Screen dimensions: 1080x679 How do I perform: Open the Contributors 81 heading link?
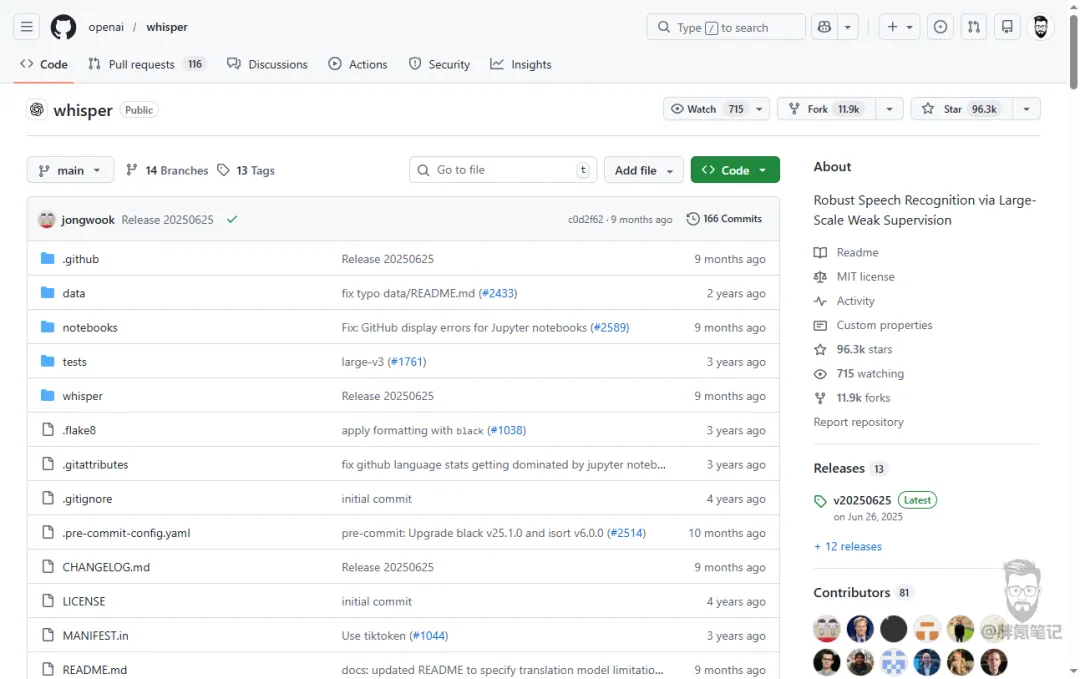point(863,592)
